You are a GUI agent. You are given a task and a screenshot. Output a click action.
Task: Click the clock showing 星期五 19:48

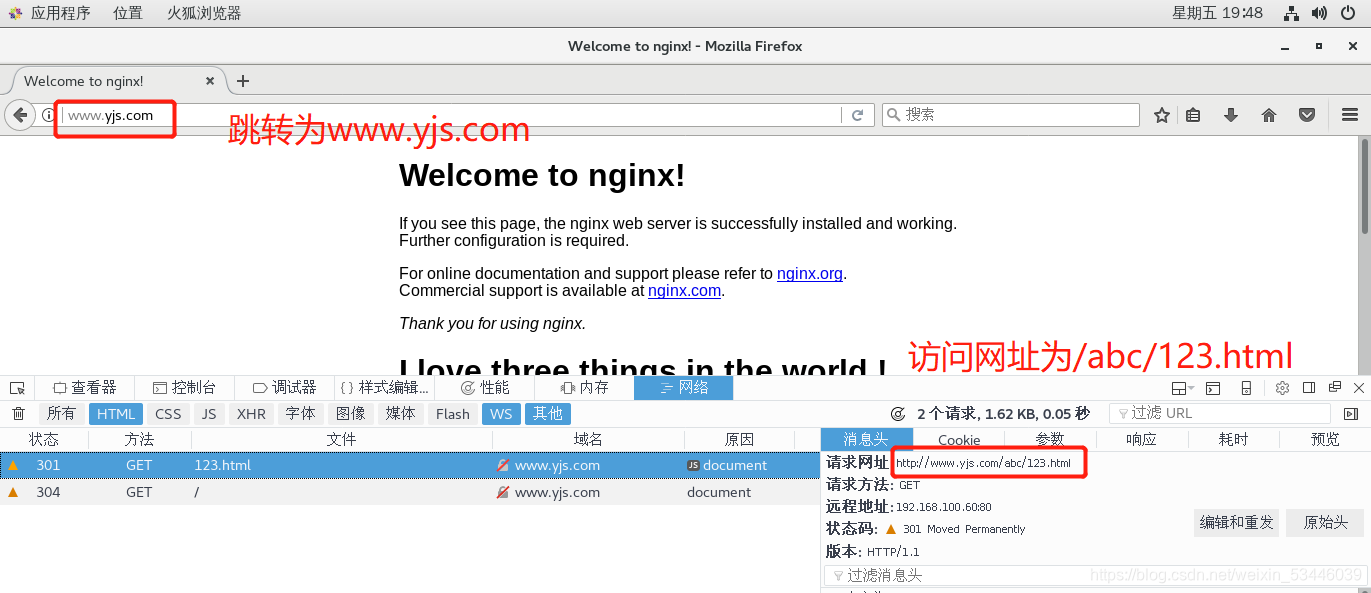click(x=1217, y=13)
